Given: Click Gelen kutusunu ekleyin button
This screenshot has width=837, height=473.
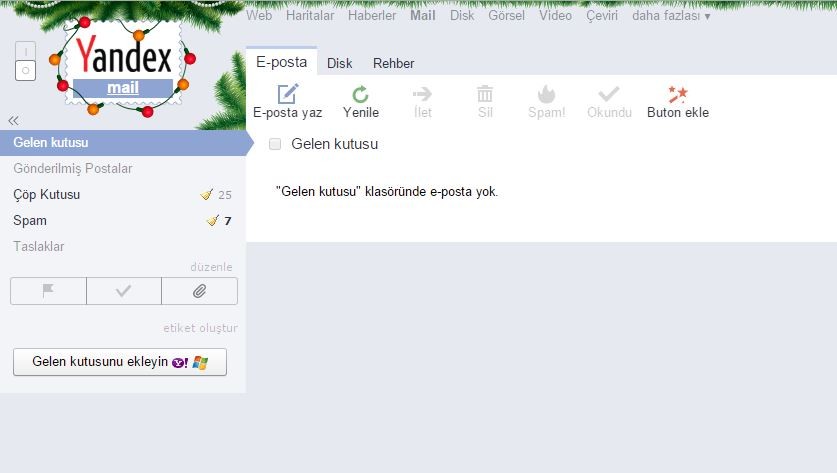Looking at the screenshot, I should (120, 362).
